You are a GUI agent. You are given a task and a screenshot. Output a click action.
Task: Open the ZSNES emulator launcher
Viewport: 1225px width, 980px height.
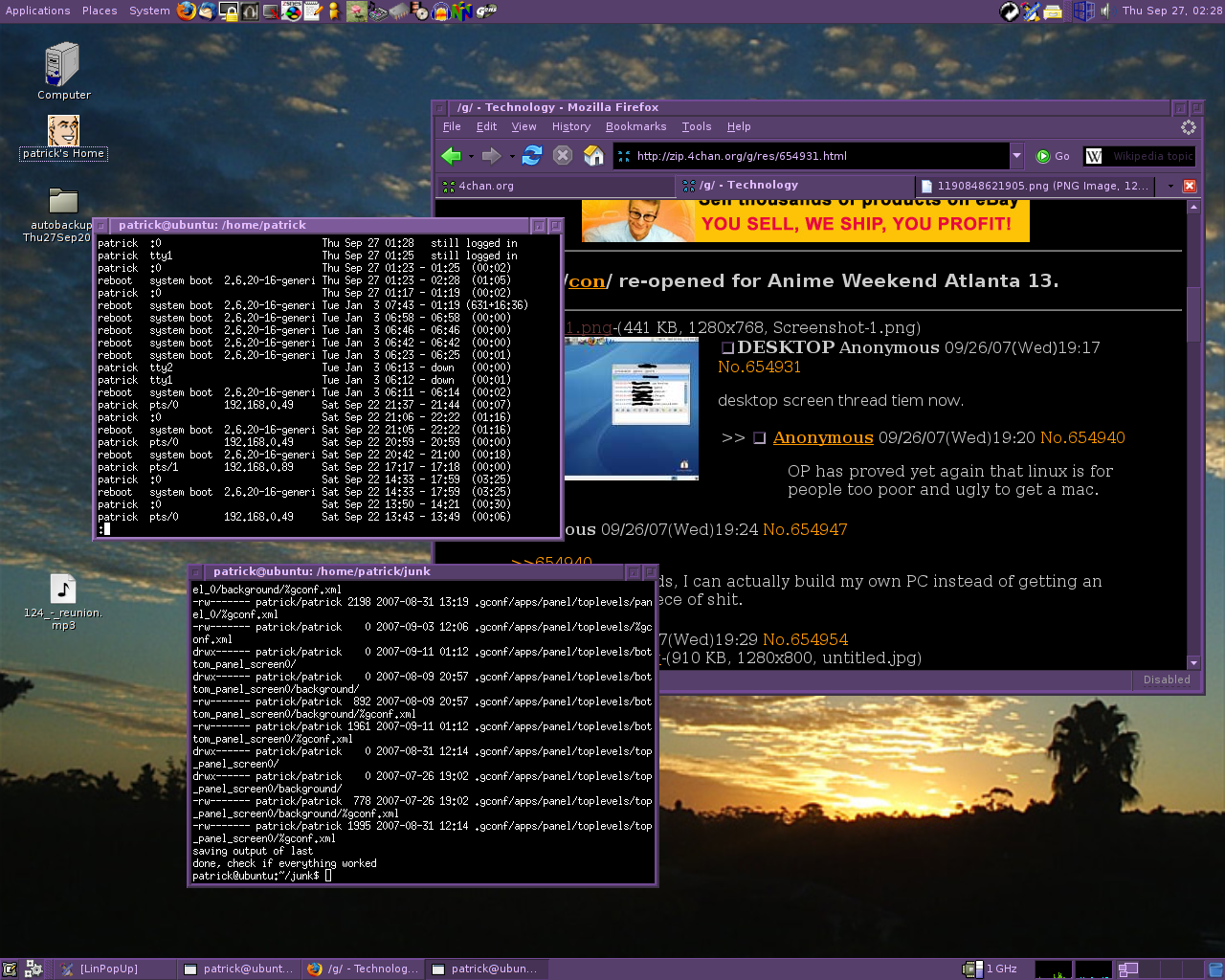291,11
